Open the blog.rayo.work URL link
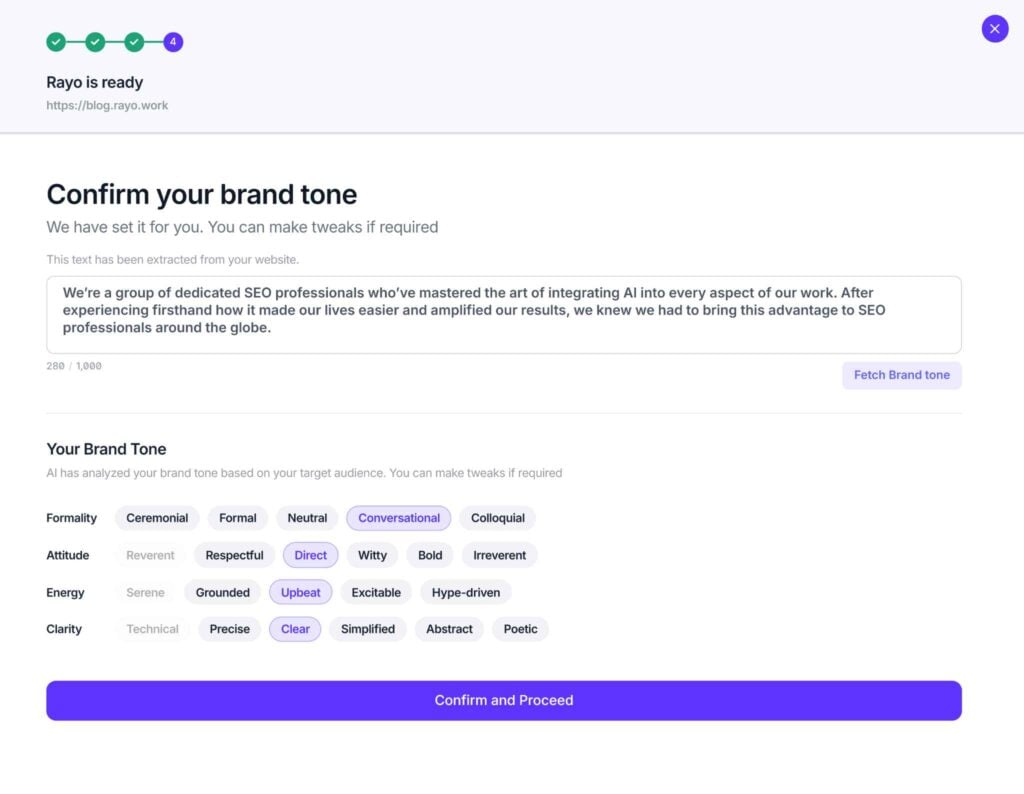The width and height of the screenshot is (1024, 794). (107, 105)
